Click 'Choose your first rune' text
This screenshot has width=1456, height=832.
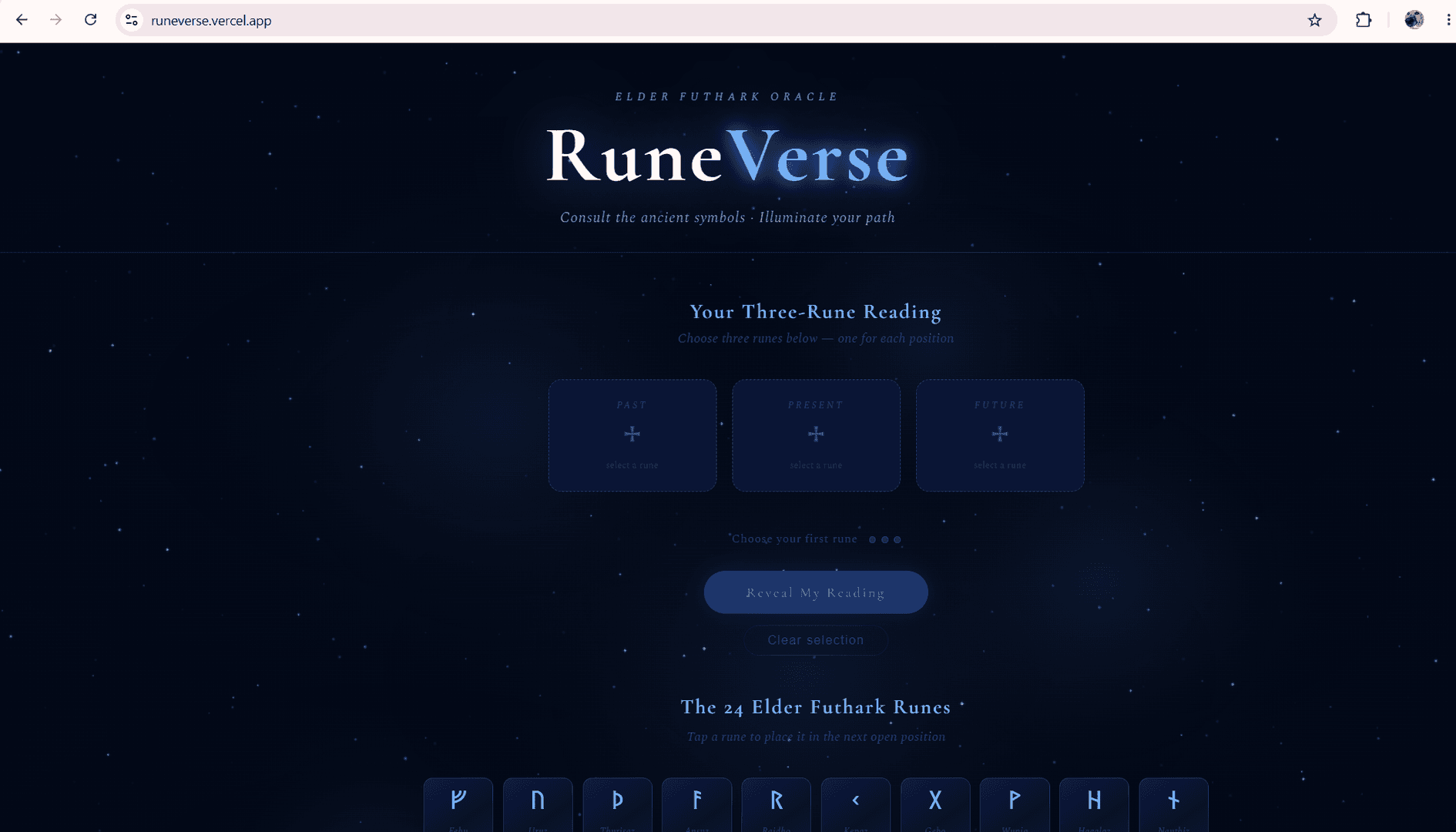(x=794, y=538)
